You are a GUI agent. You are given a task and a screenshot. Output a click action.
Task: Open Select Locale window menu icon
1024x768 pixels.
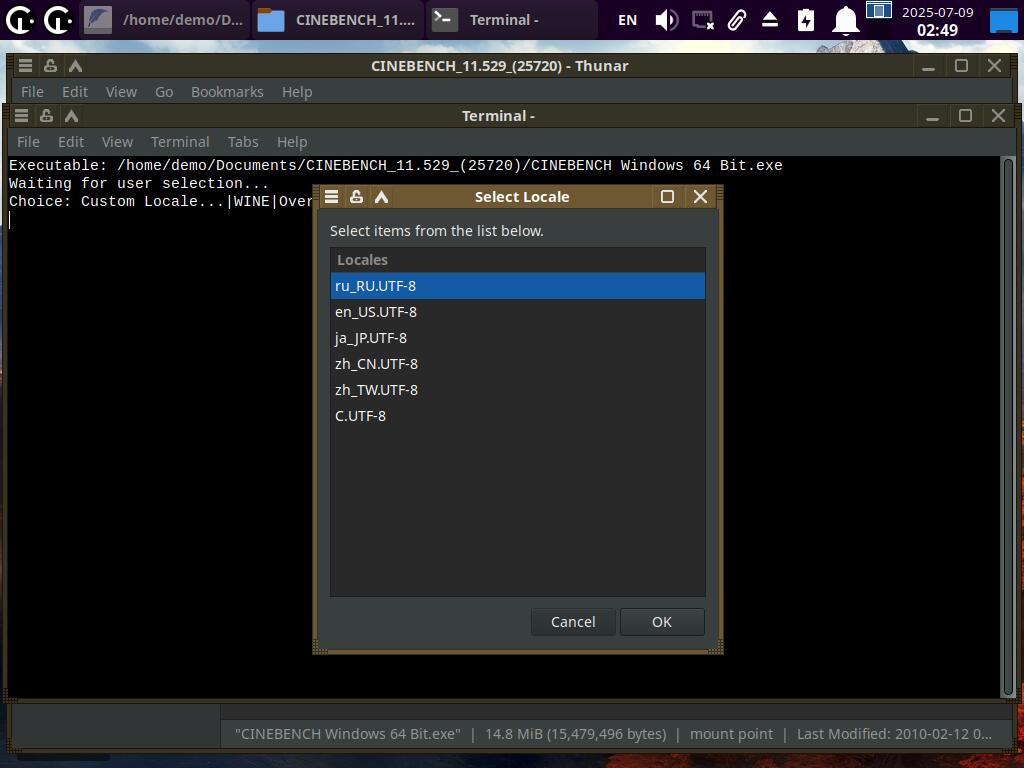pyautogui.click(x=332, y=197)
